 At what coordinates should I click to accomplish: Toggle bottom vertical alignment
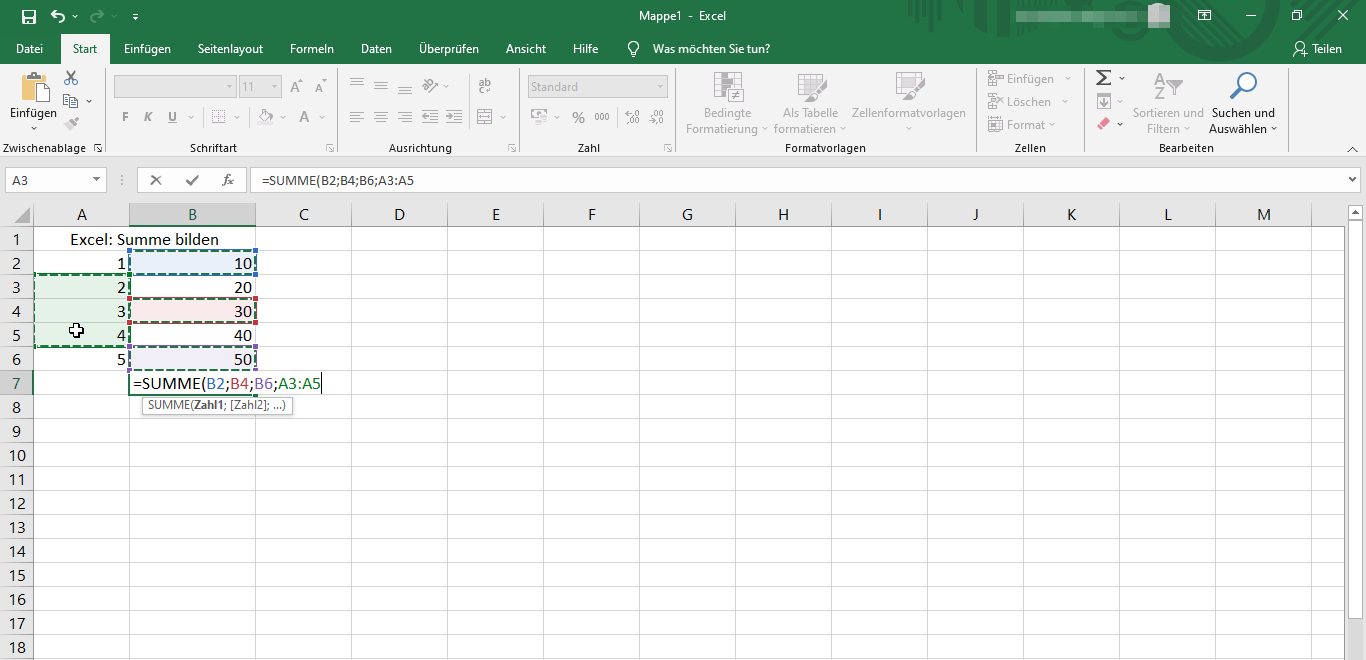click(405, 87)
